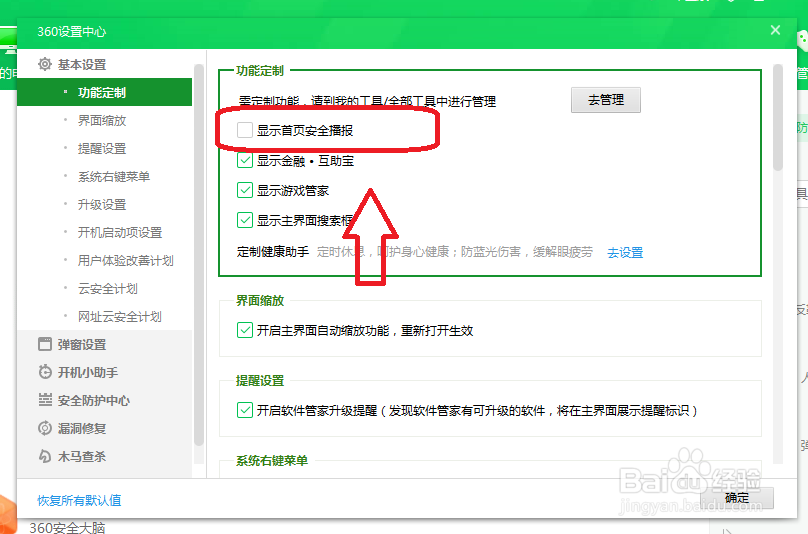Close the 360设置中心 dialog
808x534 pixels.
[x=775, y=30]
